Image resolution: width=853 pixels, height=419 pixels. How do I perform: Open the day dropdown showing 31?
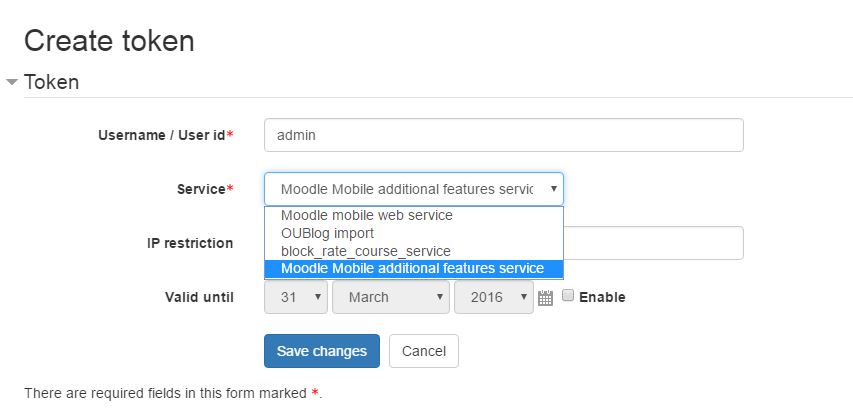coord(296,297)
